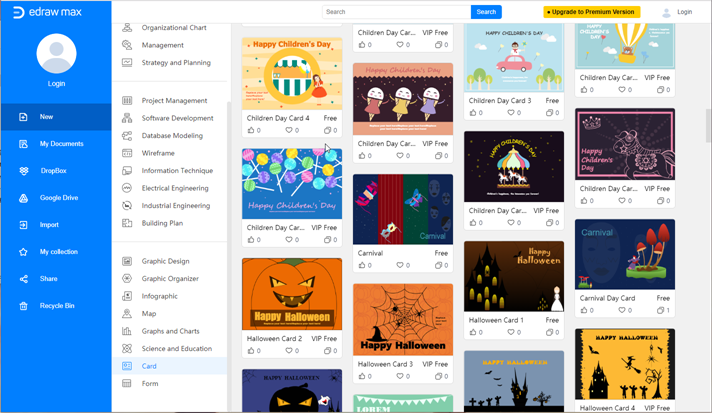
Task: Click Login under the avatar
Action: pos(56,84)
